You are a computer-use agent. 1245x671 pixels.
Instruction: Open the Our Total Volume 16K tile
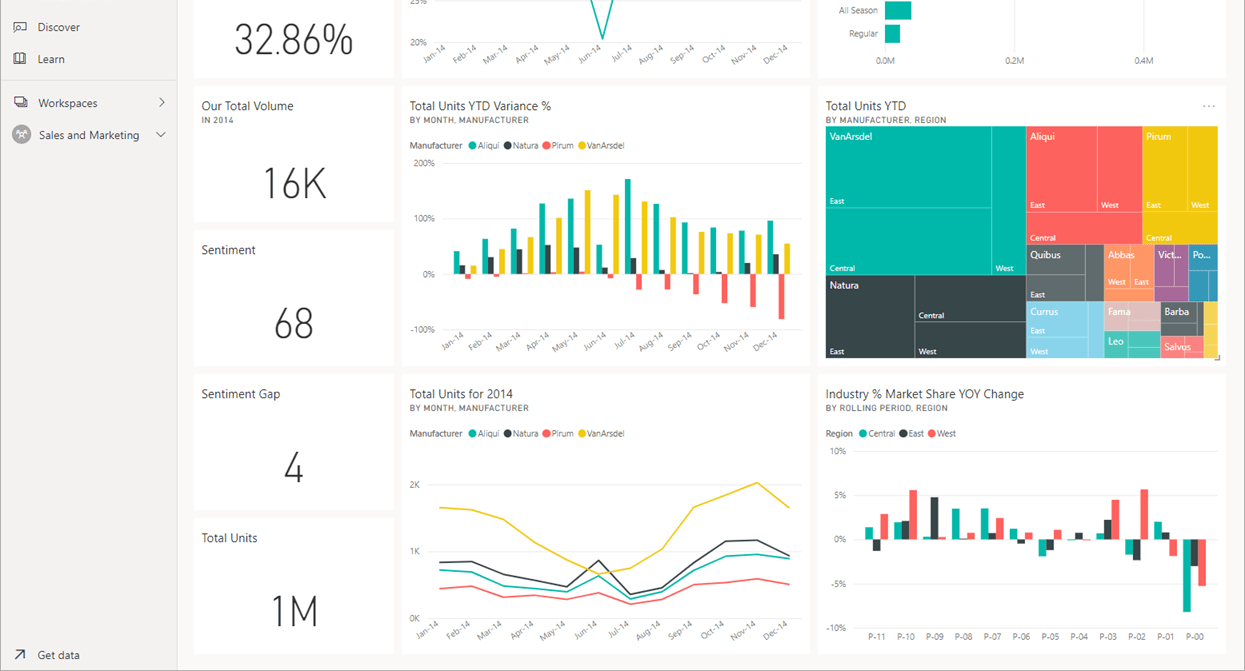[293, 155]
